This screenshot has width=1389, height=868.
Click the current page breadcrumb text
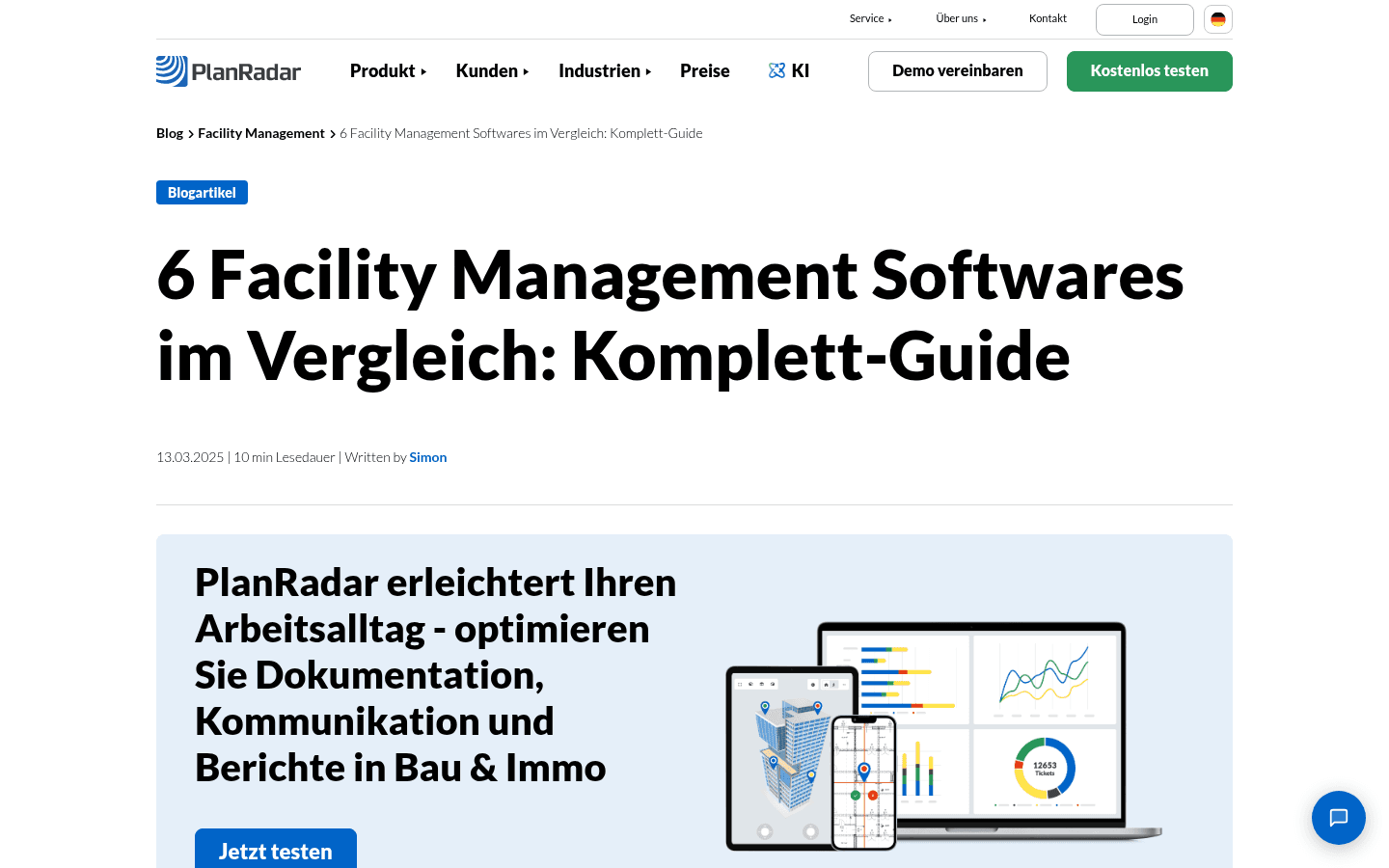point(521,133)
